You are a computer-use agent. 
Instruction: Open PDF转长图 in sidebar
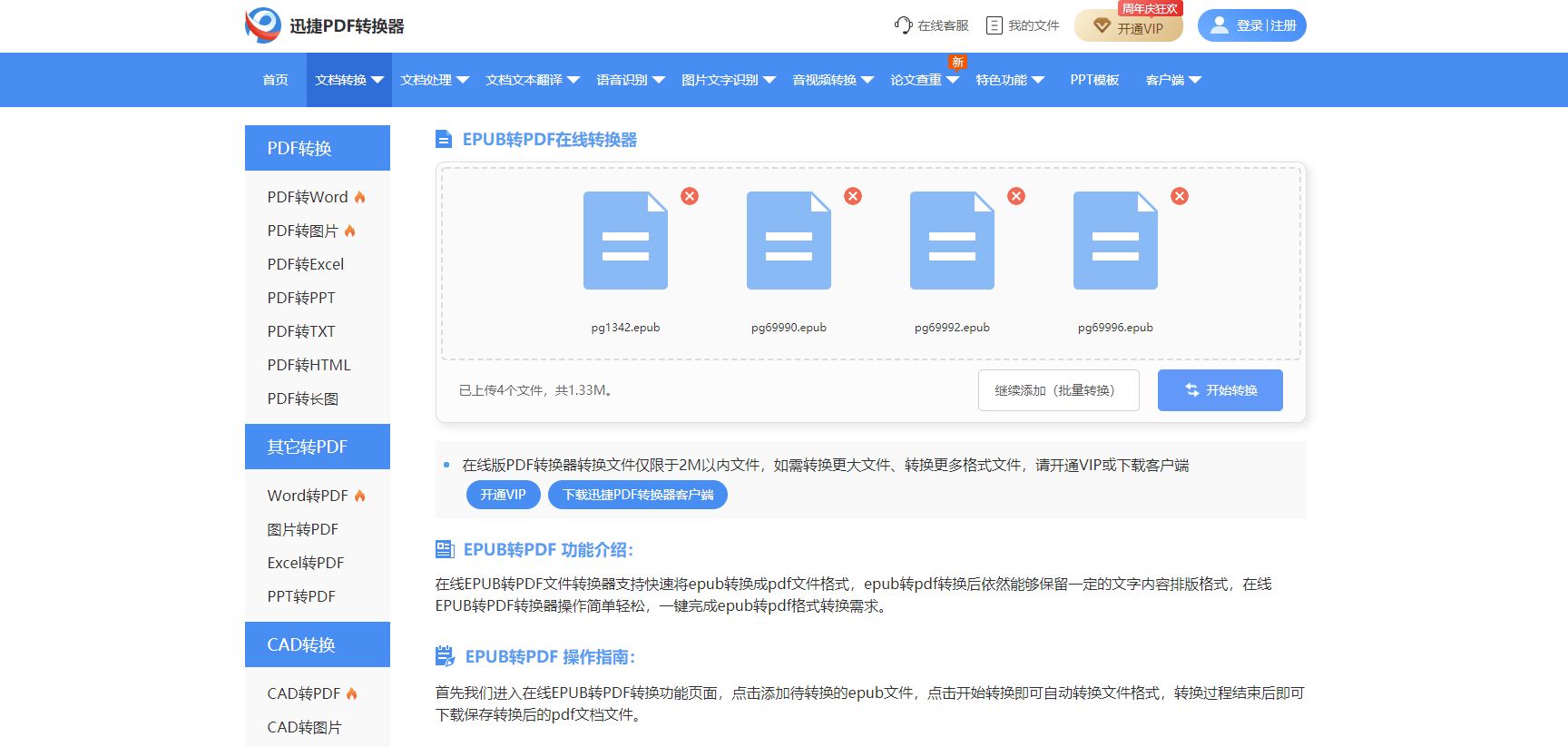(303, 398)
